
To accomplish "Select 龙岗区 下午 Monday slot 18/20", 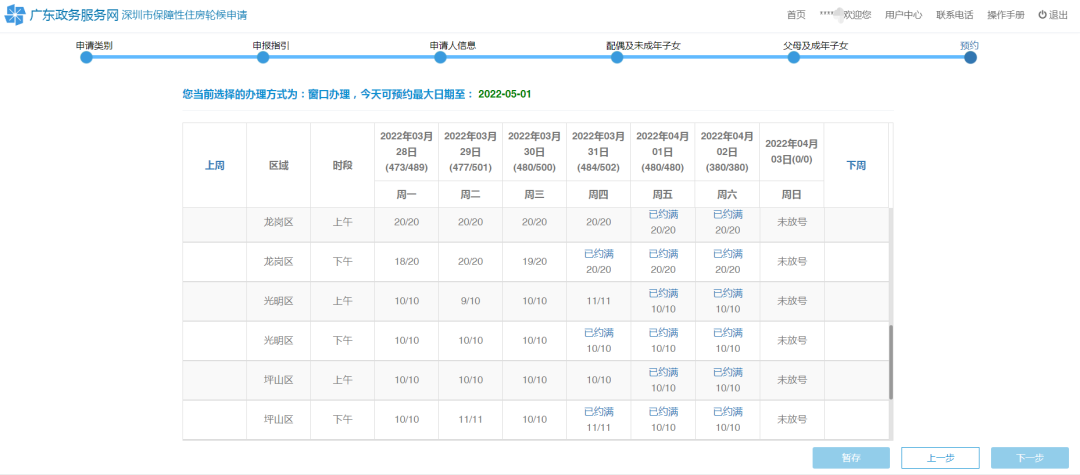I will (406, 261).
